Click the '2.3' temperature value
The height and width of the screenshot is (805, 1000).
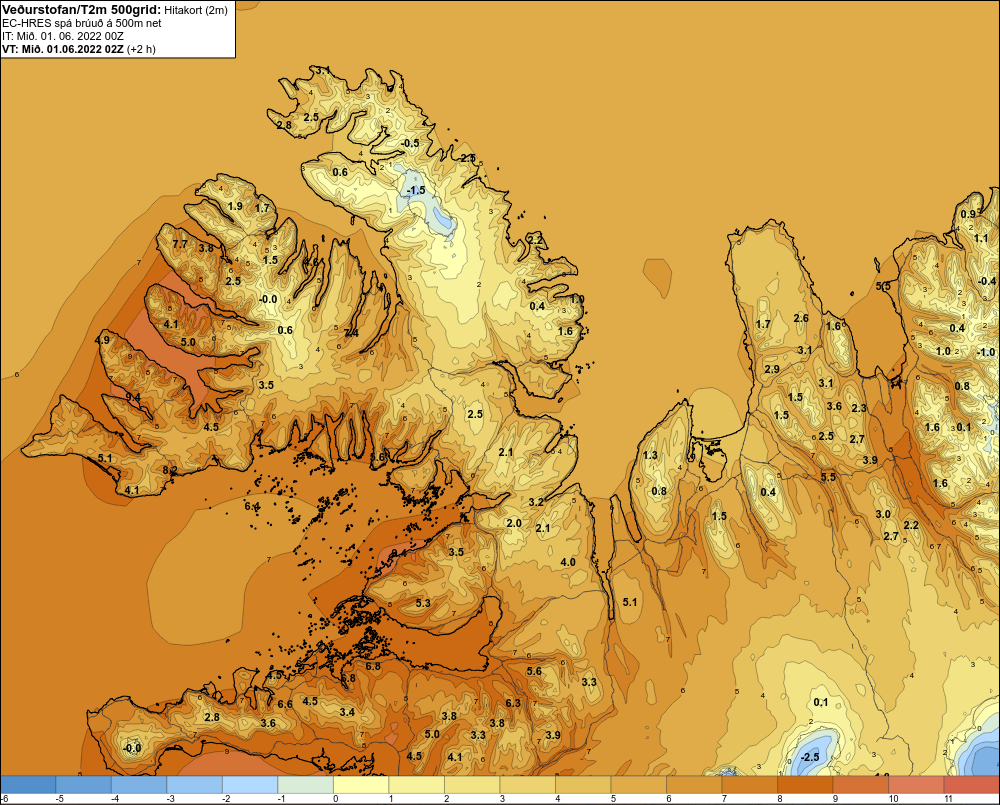[x=859, y=408]
